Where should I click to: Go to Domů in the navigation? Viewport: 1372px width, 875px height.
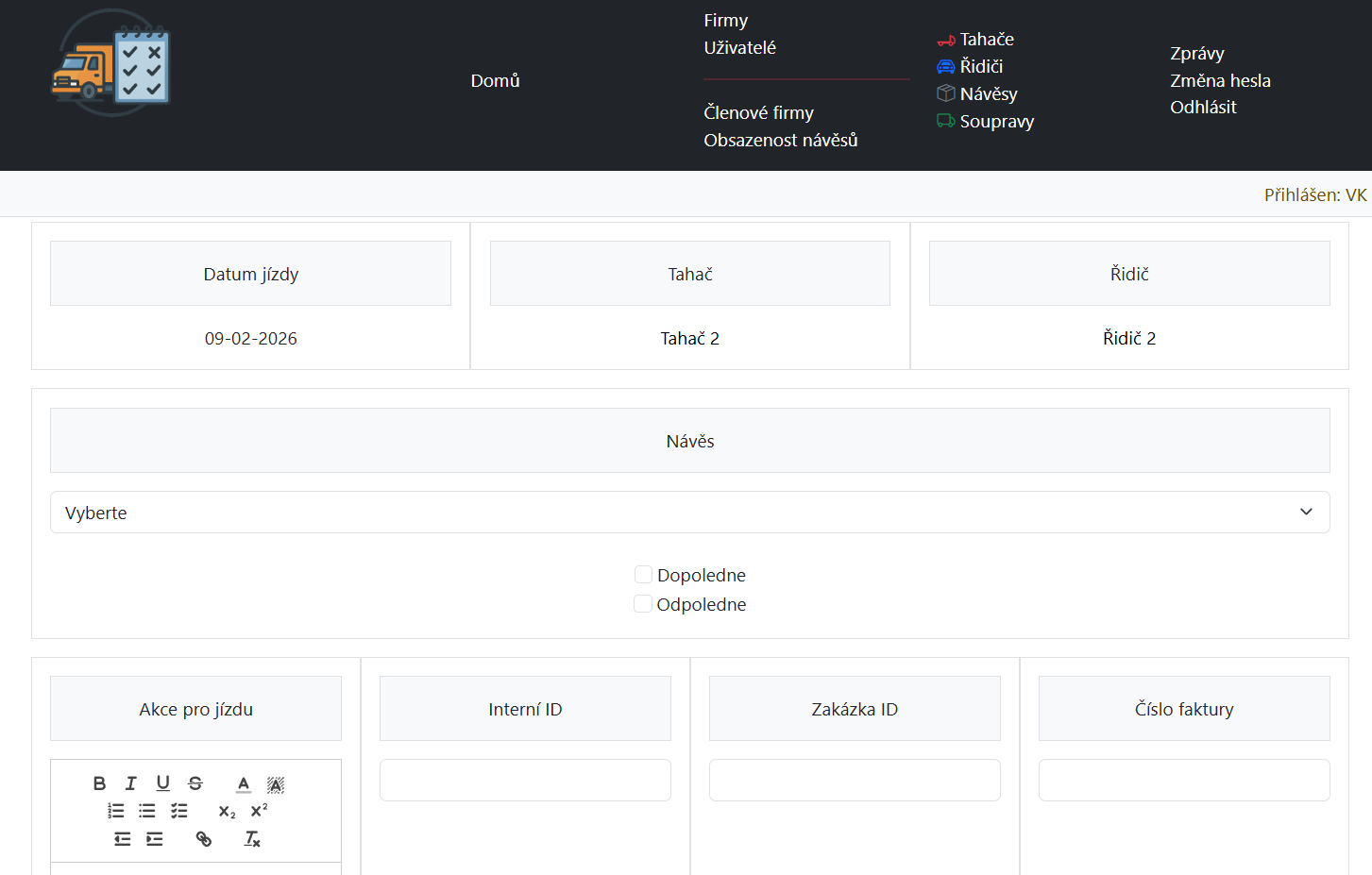495,81
